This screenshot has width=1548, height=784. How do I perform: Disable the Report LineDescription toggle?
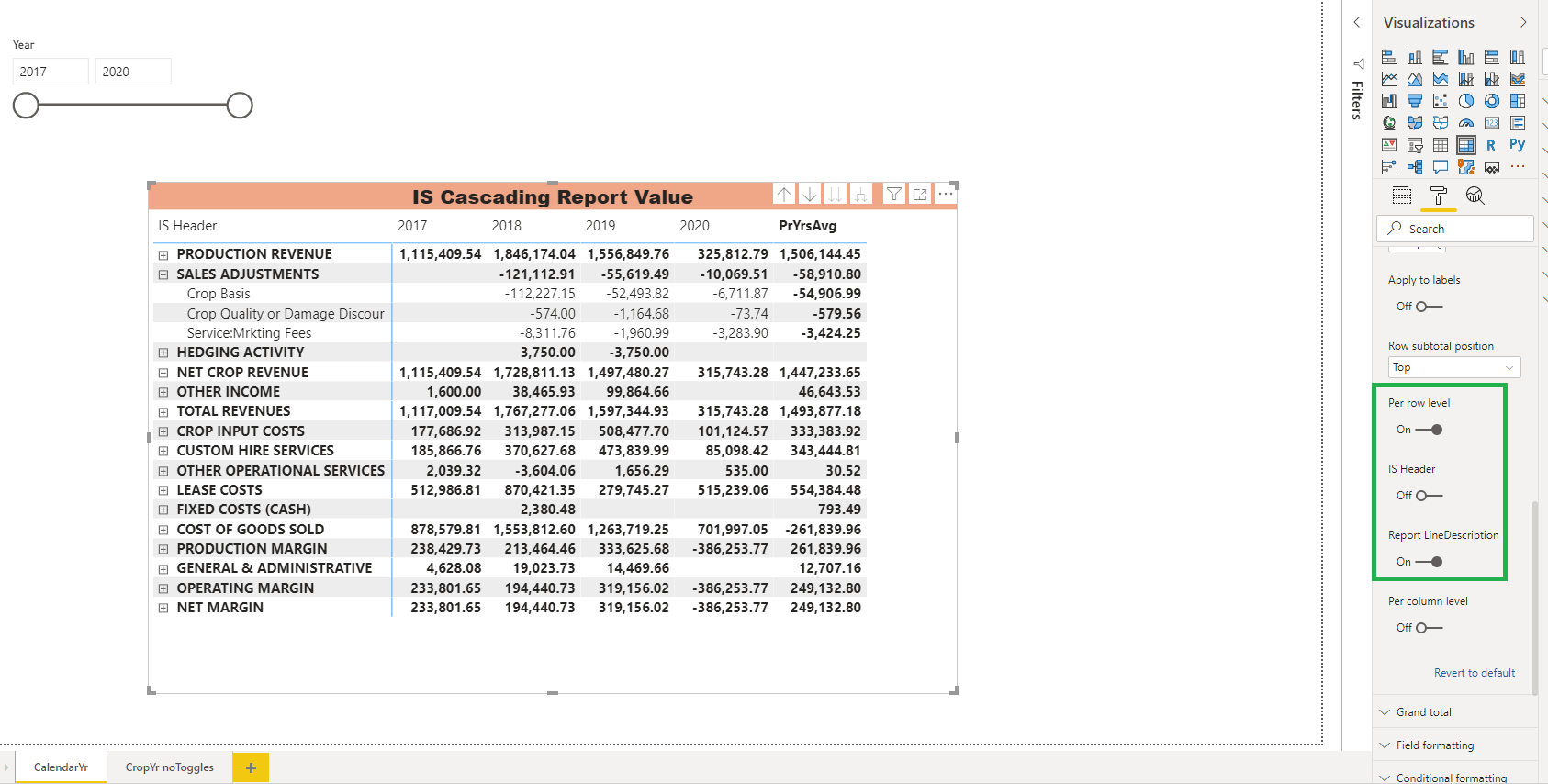click(x=1429, y=562)
